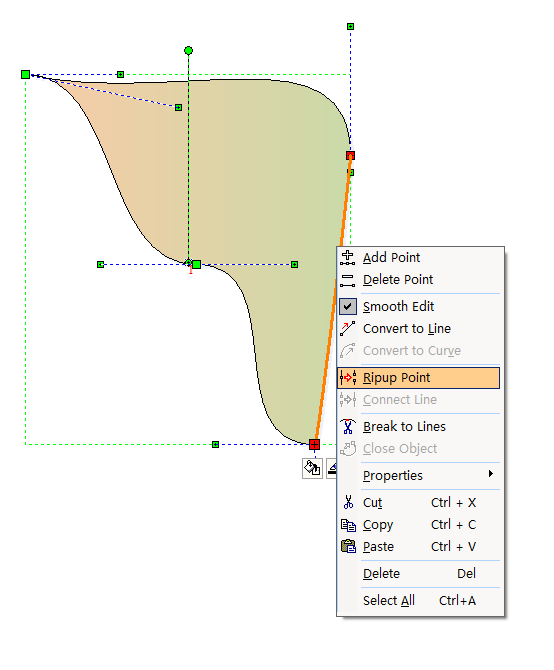Select the red node at shape bottom
The image size is (554, 670).
pyautogui.click(x=314, y=444)
